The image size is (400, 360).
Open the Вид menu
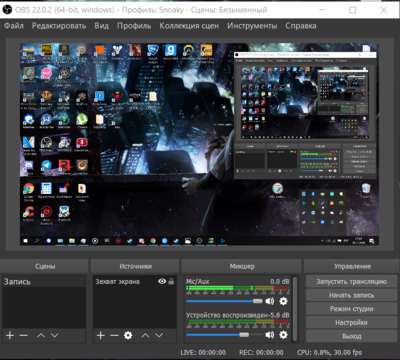tap(101, 26)
